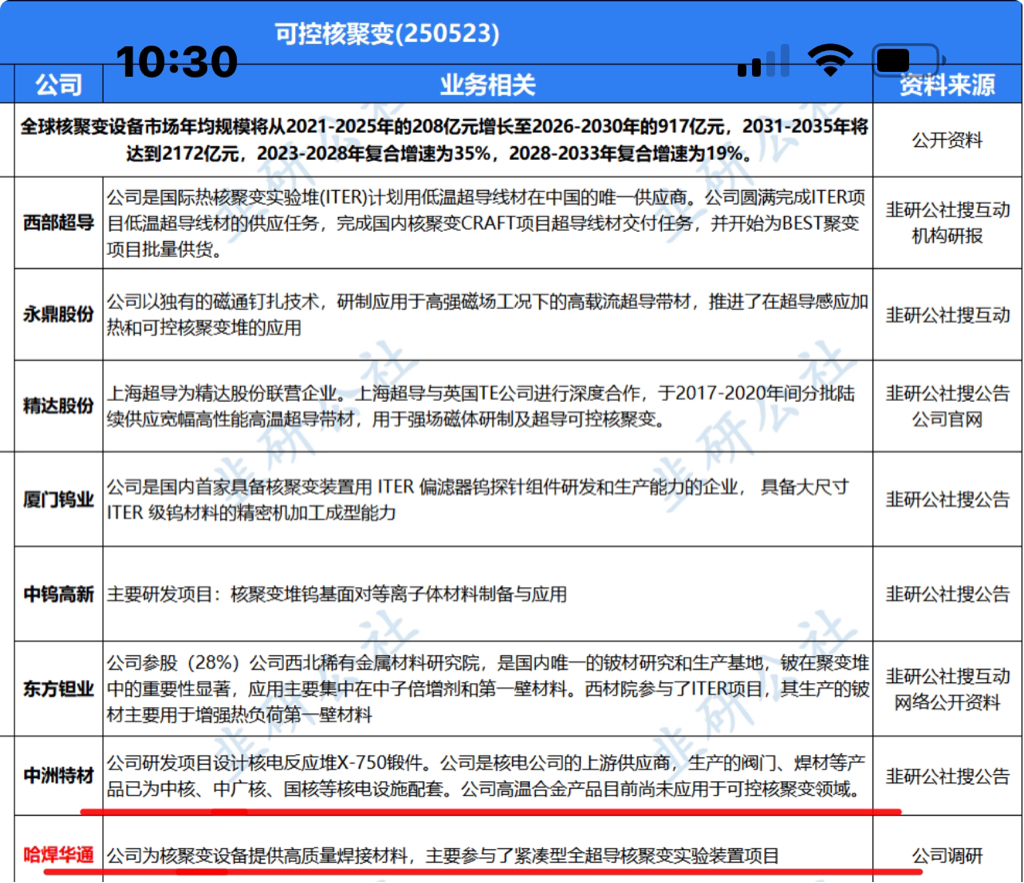Viewport: 1024px width, 883px height.
Task: Click the 东方钽业 description about 铍材研究
Action: pos(488,689)
